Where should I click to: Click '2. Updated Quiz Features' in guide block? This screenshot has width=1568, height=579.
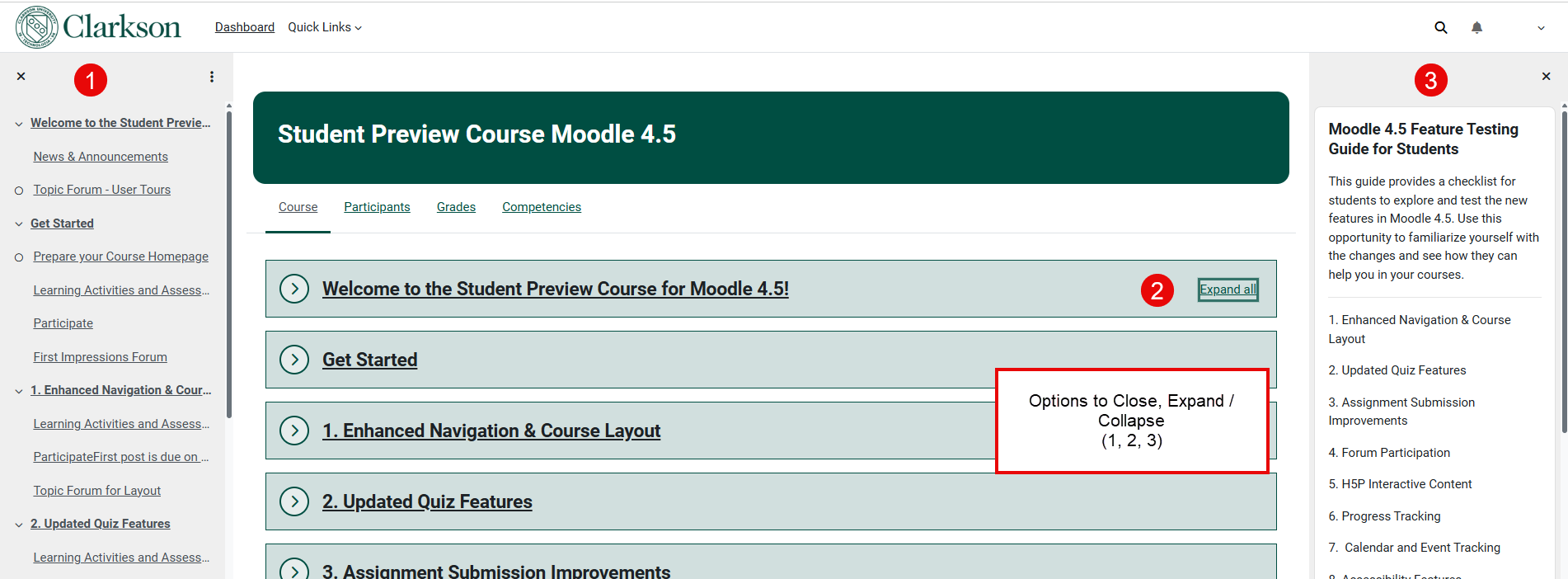1397,370
